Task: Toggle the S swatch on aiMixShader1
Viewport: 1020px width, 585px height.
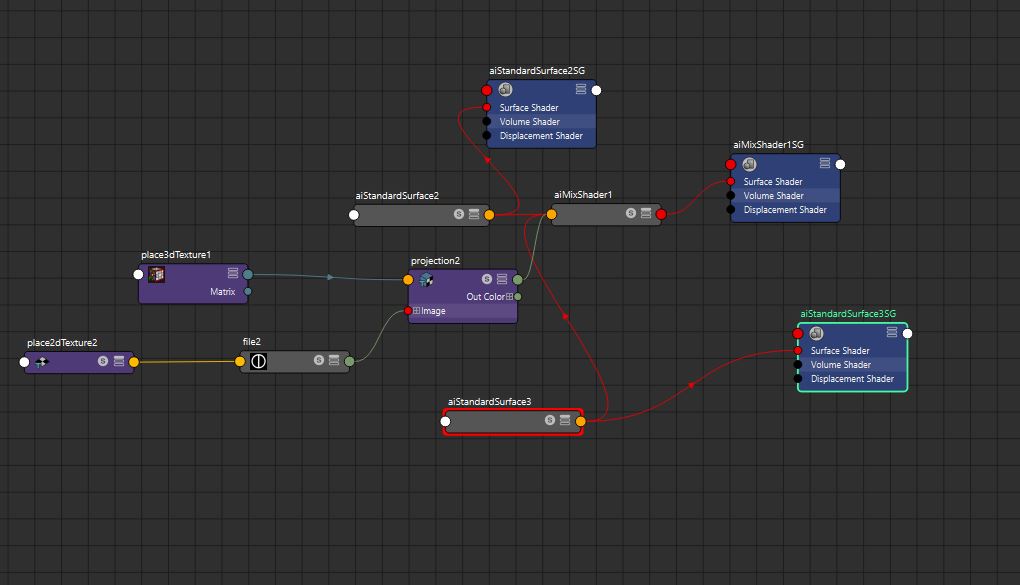Action: pos(629,213)
